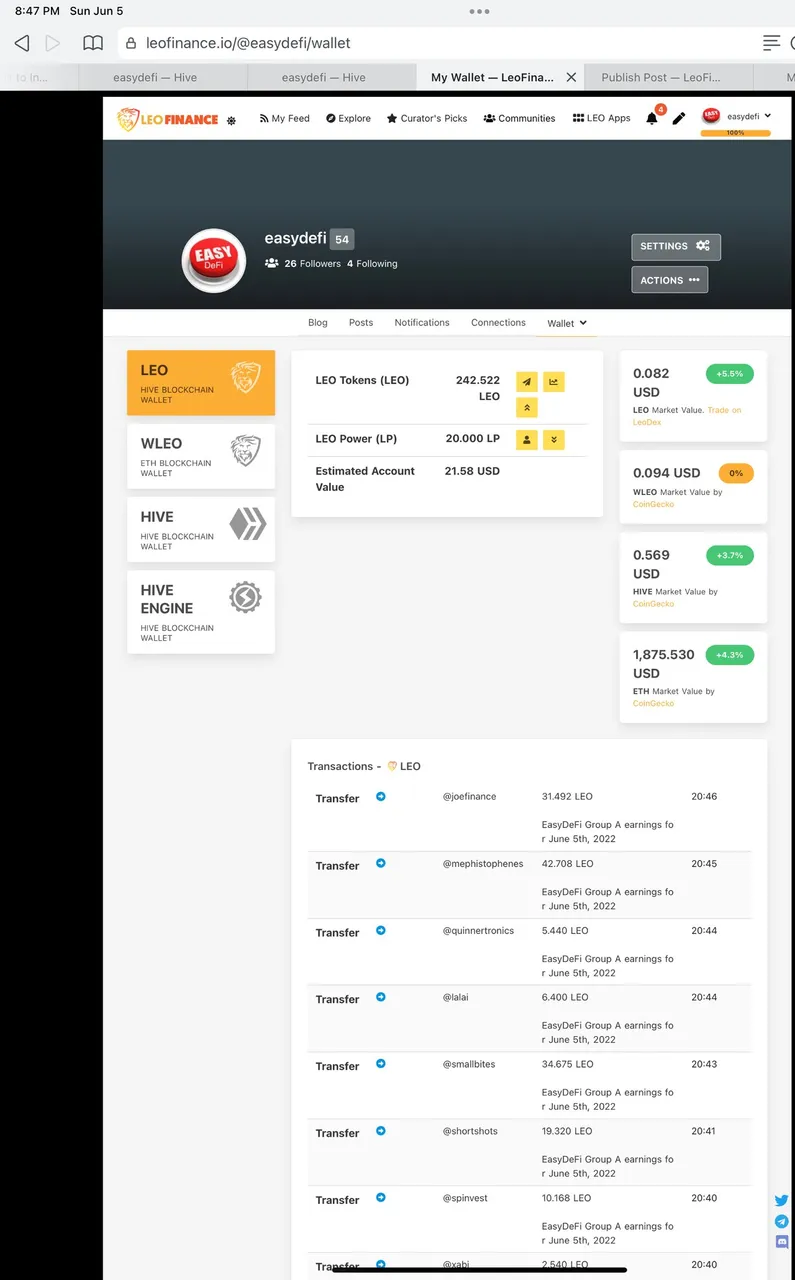The height and width of the screenshot is (1280, 795).
Task: Click @mephistophenes username in transactions
Action: pyautogui.click(x=483, y=864)
